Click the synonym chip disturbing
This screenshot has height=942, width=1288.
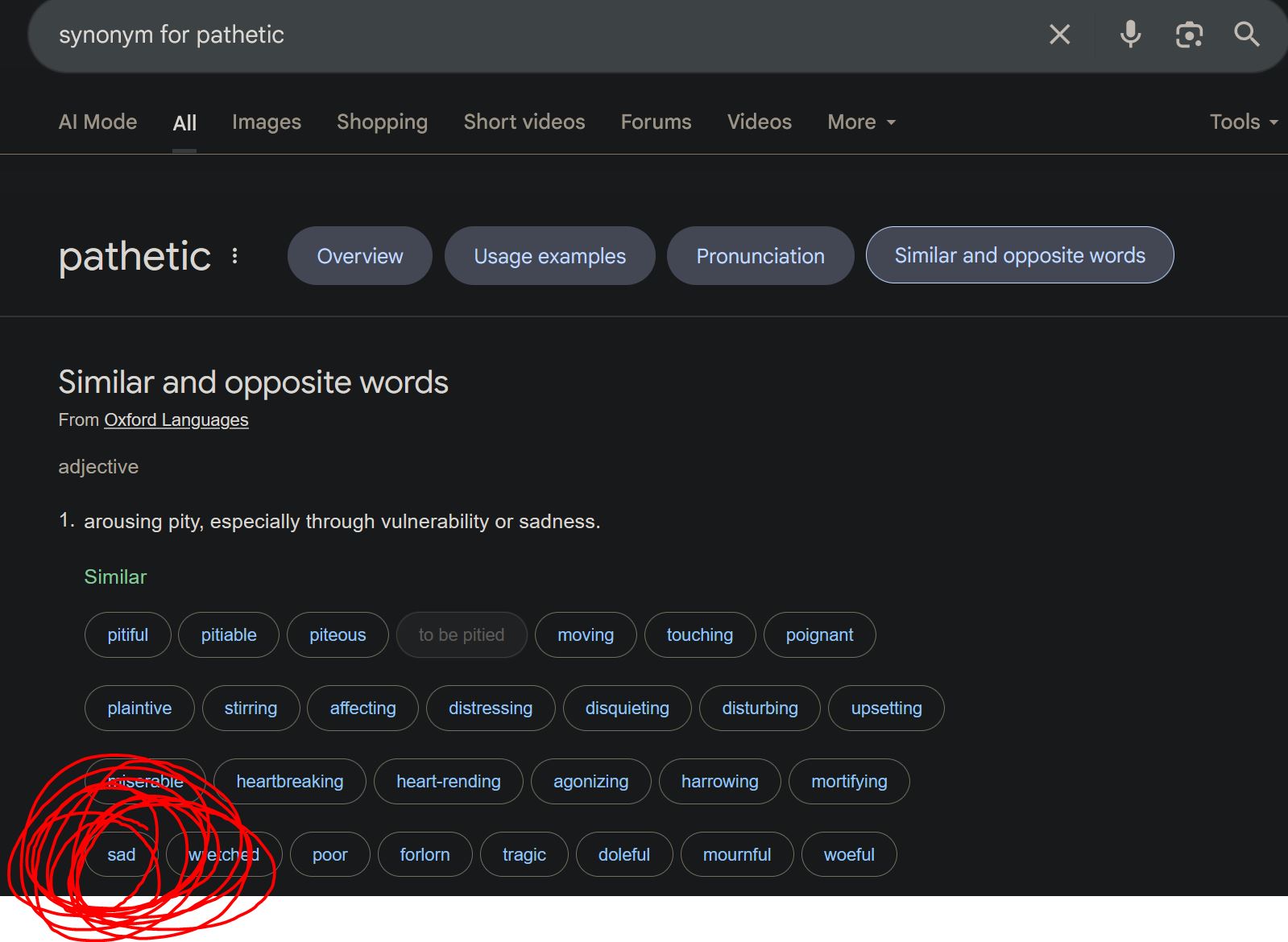pos(760,708)
